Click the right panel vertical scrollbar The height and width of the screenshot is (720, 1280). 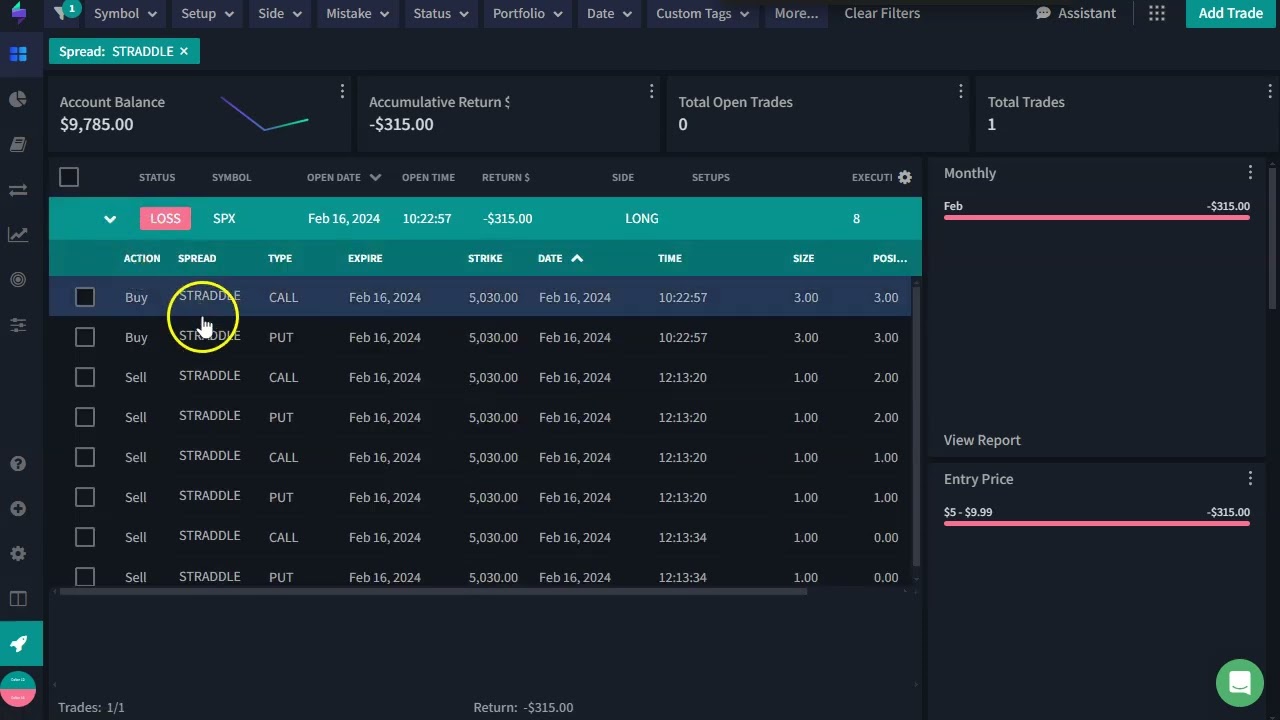(1273, 237)
